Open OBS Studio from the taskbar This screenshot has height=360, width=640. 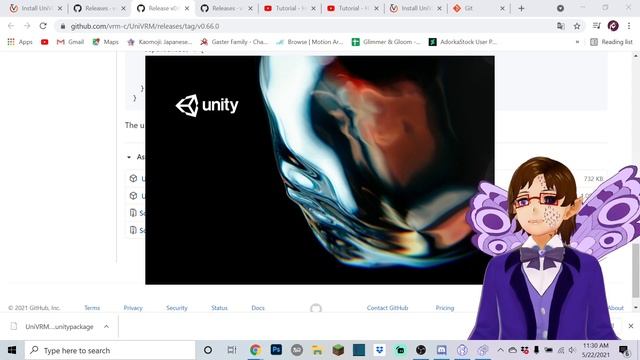click(421, 350)
